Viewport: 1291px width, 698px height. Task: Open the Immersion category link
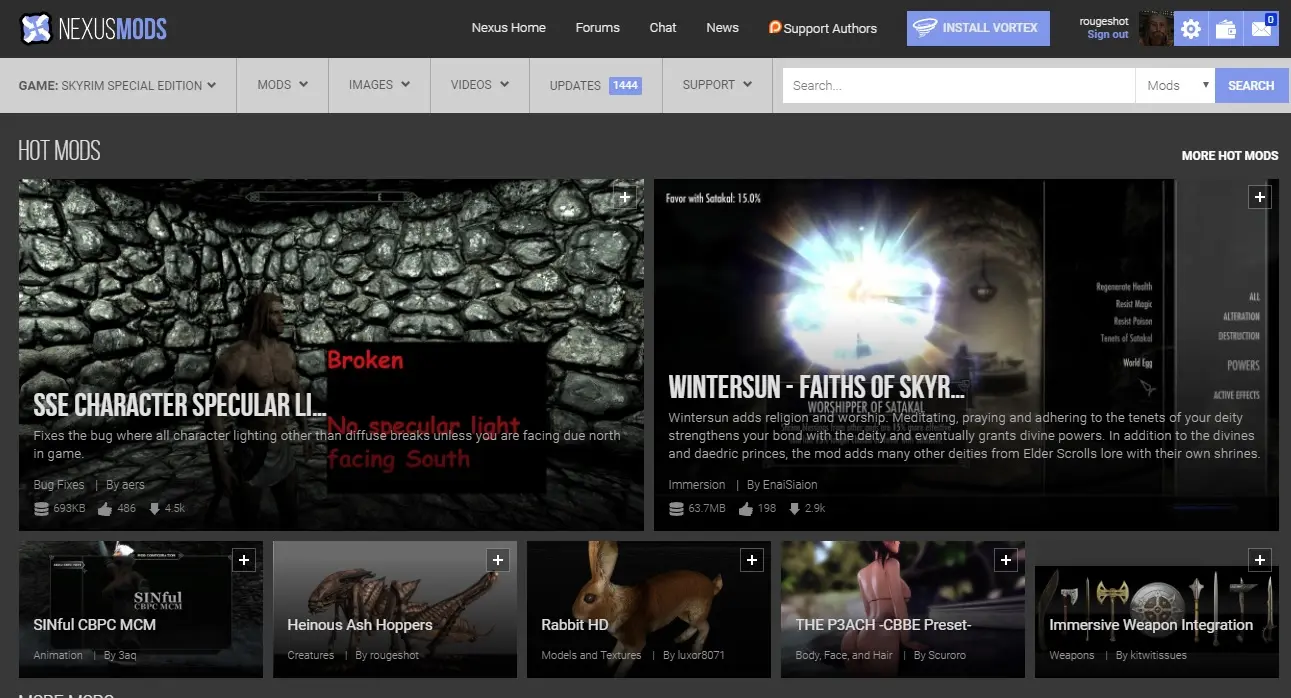pos(697,485)
